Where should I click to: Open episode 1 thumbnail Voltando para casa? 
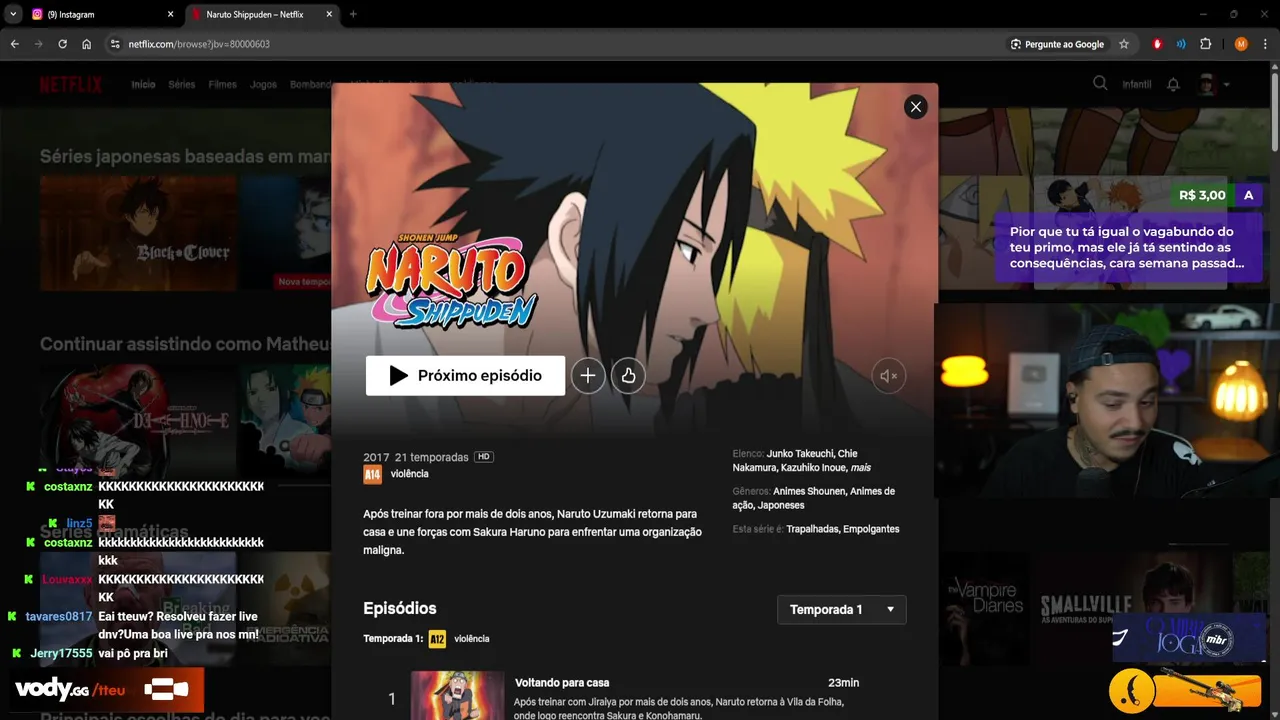[457, 695]
